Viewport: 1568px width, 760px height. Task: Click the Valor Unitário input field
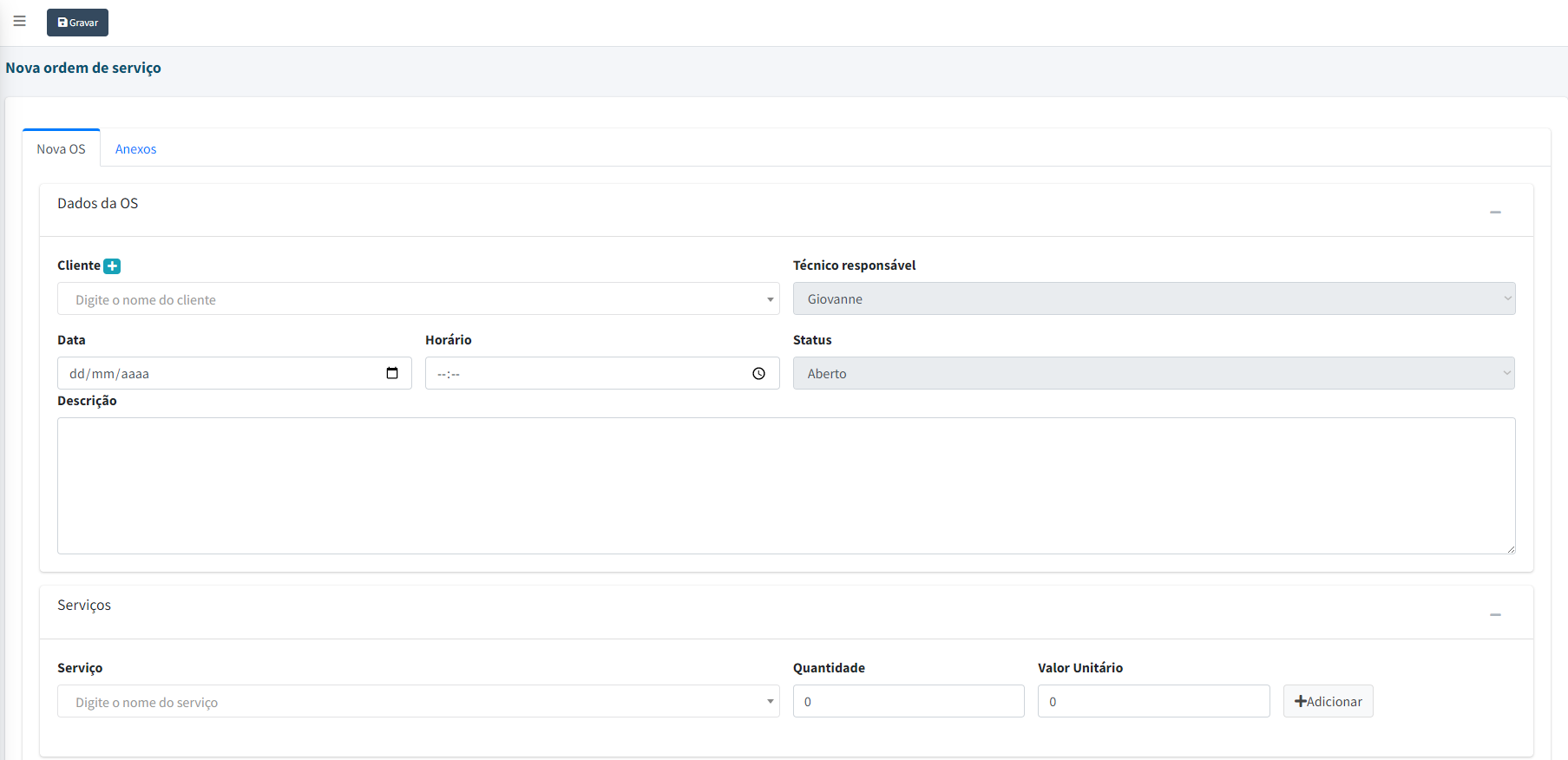point(1152,702)
